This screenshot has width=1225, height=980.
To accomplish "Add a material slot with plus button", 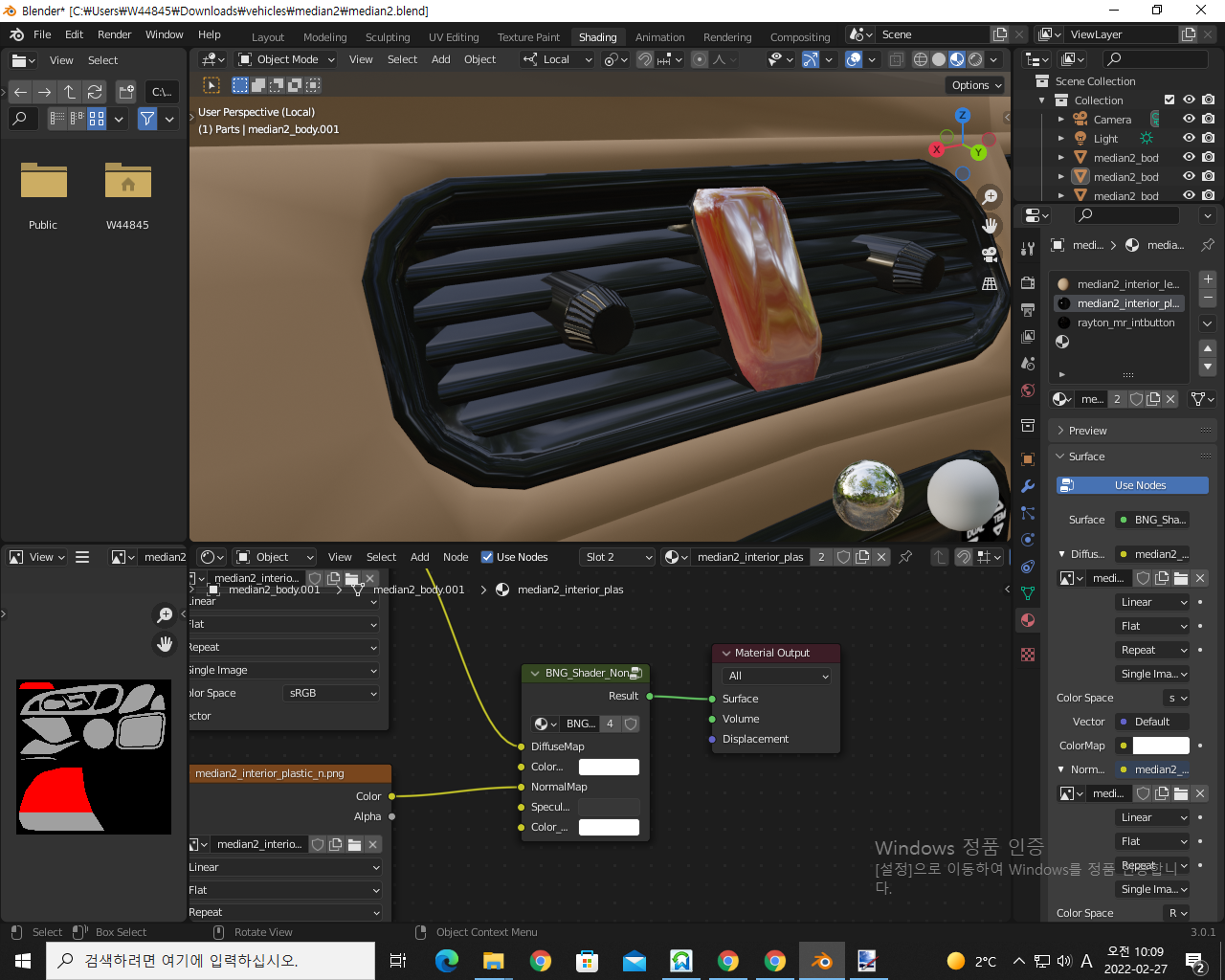I will pos(1208,279).
